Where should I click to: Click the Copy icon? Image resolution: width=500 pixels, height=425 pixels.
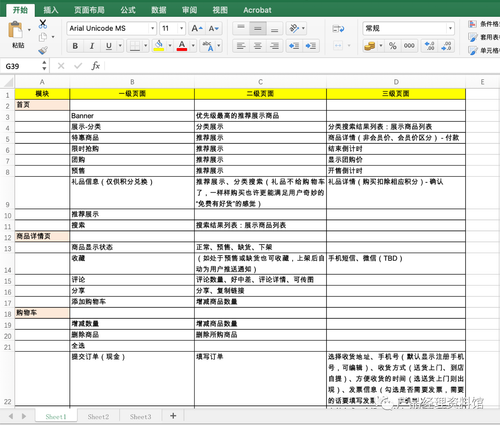tap(43, 37)
